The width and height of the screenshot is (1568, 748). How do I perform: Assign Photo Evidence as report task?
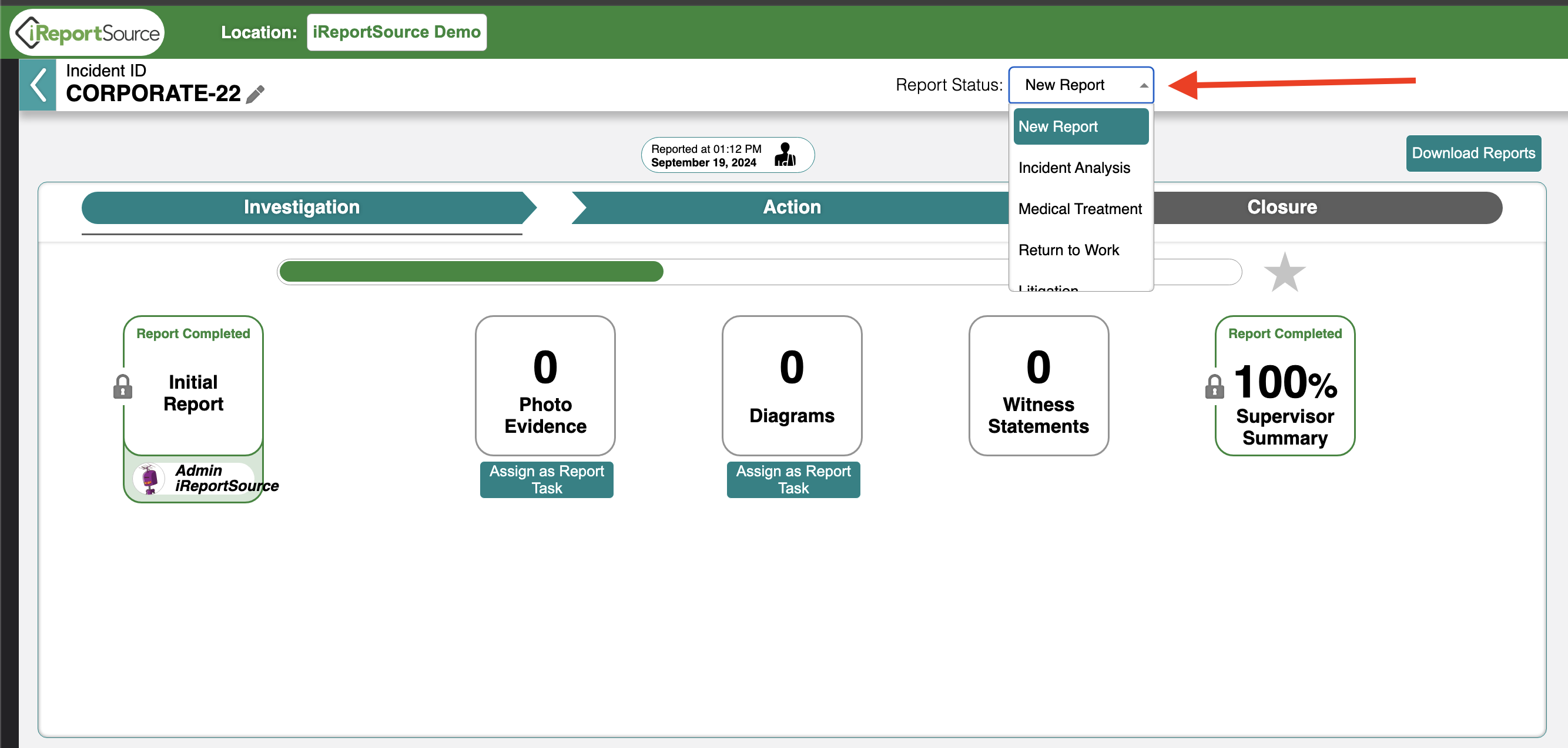pyautogui.click(x=546, y=479)
